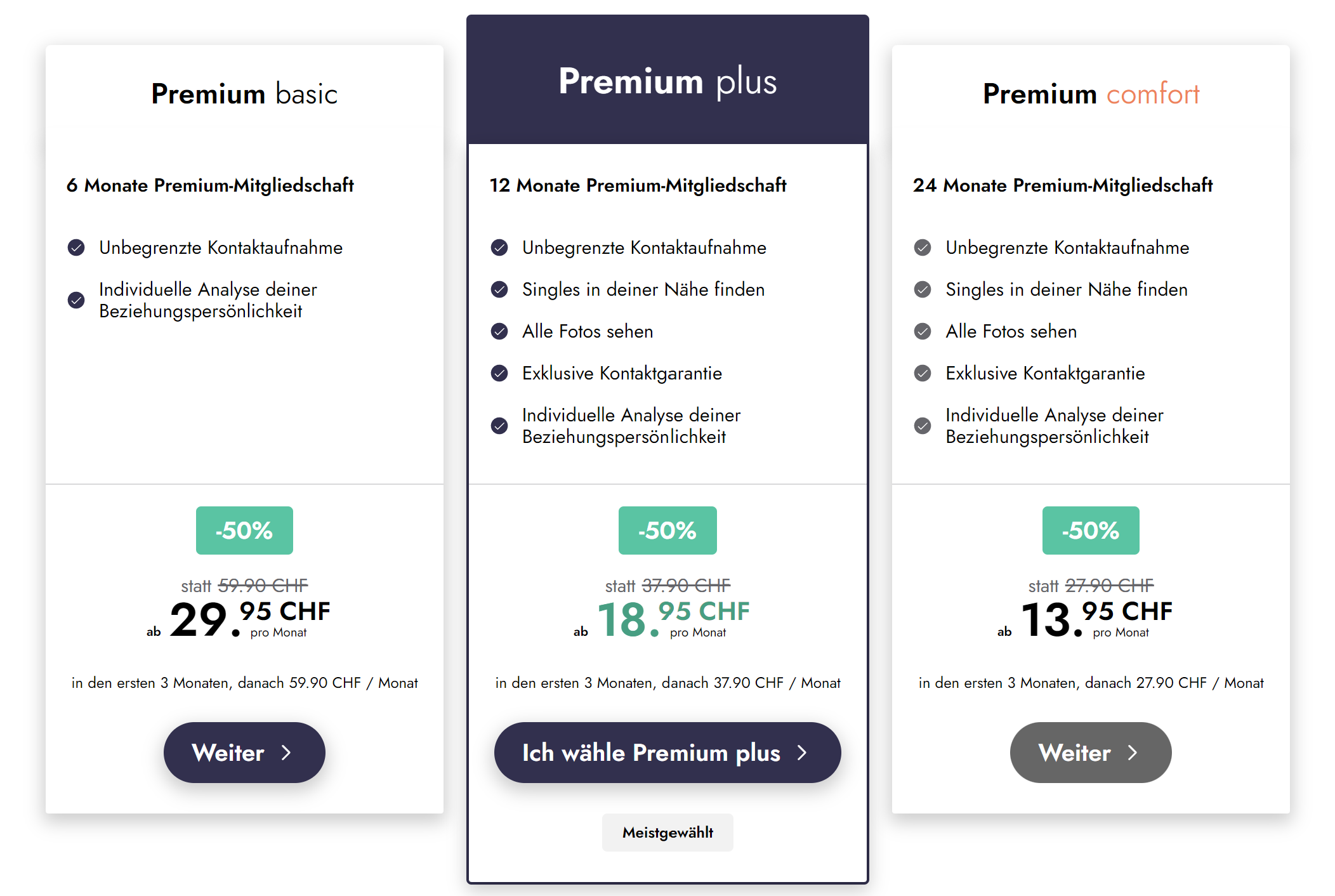Click checkmark beside Premium basic 'Individuelle Analyse'
Image resolution: width=1335 pixels, height=896 pixels.
tap(76, 300)
